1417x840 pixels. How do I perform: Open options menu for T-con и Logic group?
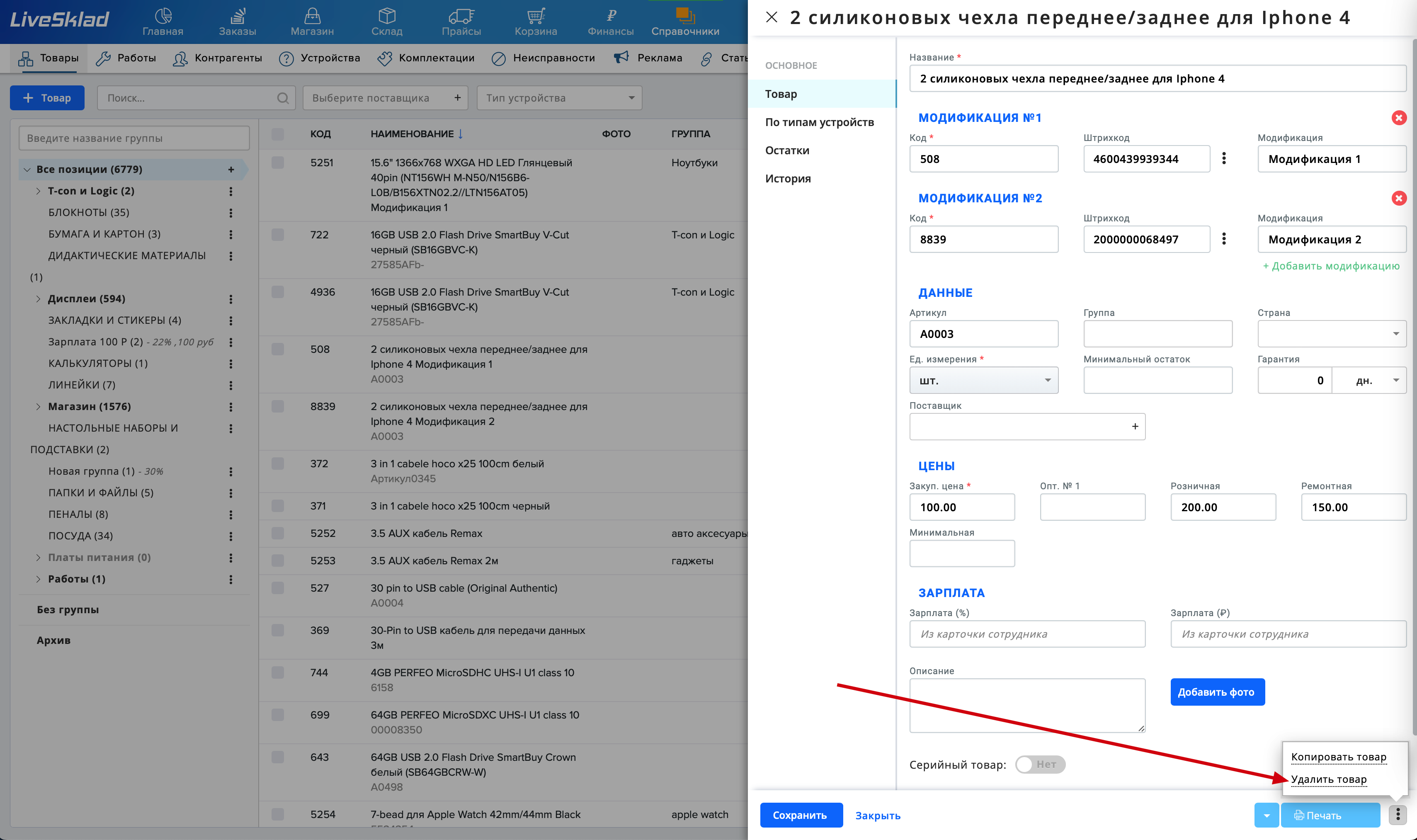point(231,191)
